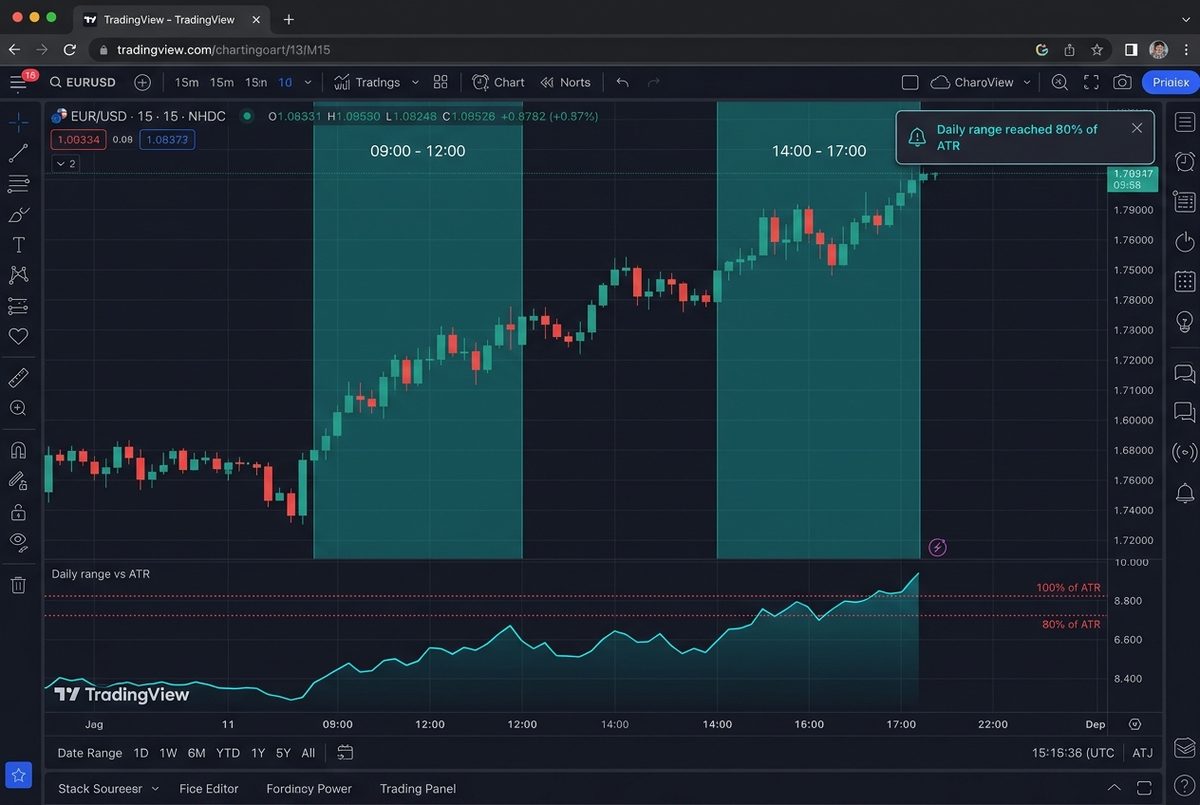Open the alerts clock panel icon
The image size is (1200, 805).
1185,162
